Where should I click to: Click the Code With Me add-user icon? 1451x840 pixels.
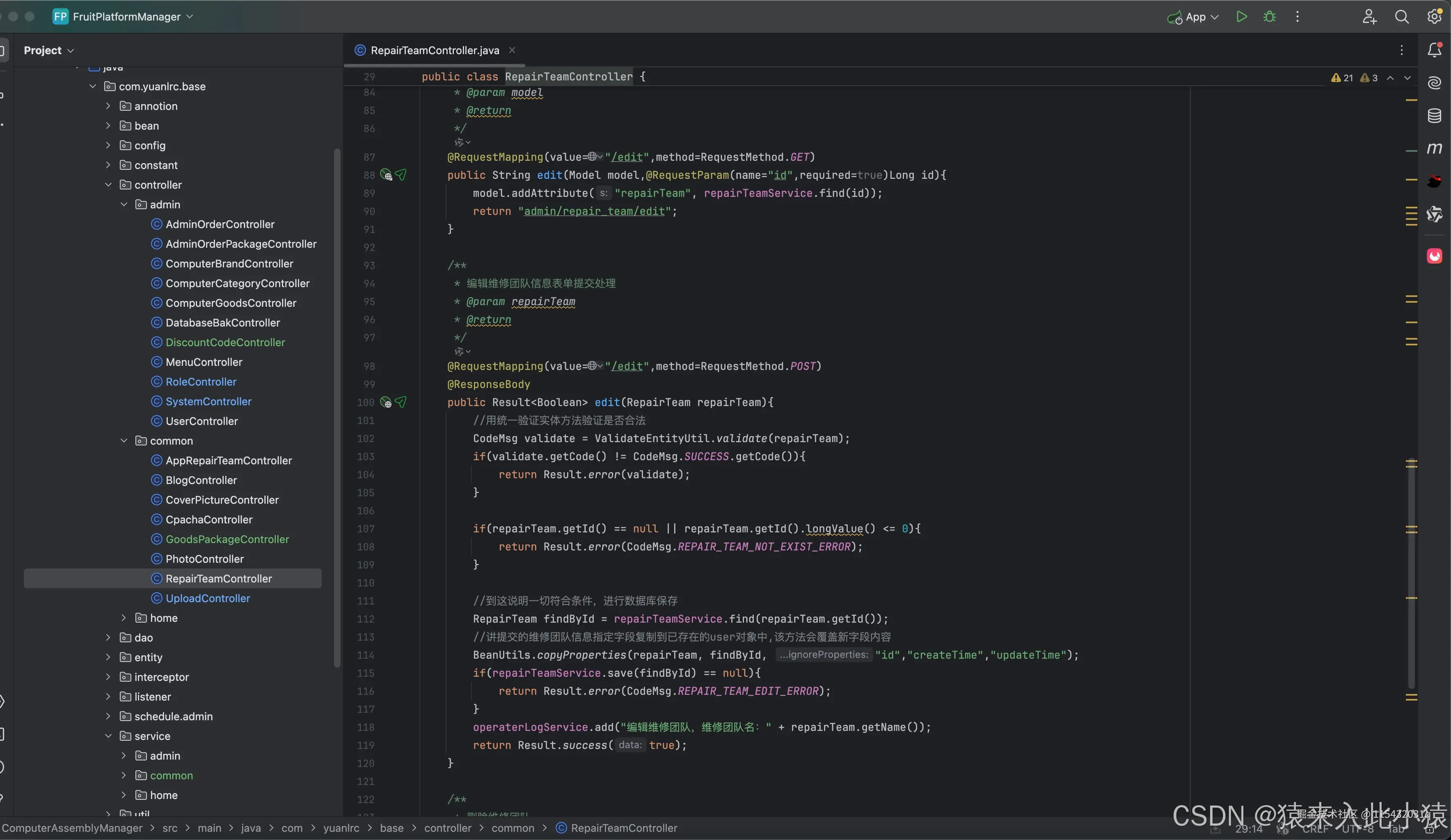coord(1369,17)
